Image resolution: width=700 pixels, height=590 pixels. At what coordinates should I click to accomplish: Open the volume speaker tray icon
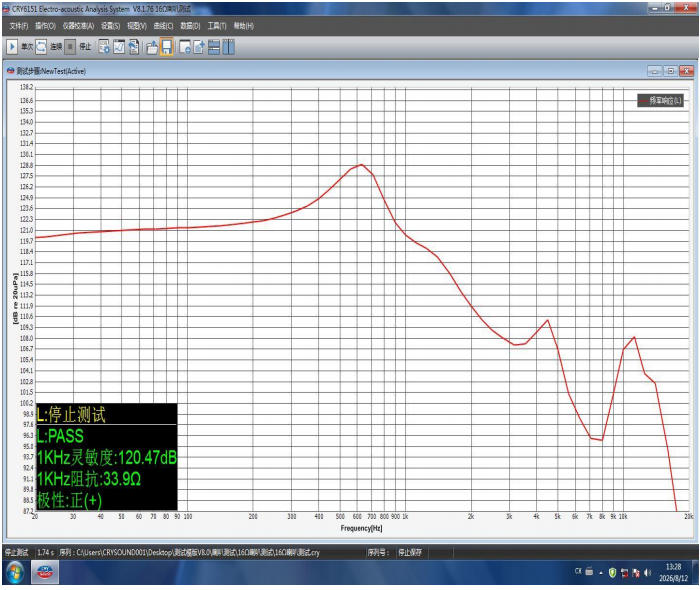(x=647, y=573)
